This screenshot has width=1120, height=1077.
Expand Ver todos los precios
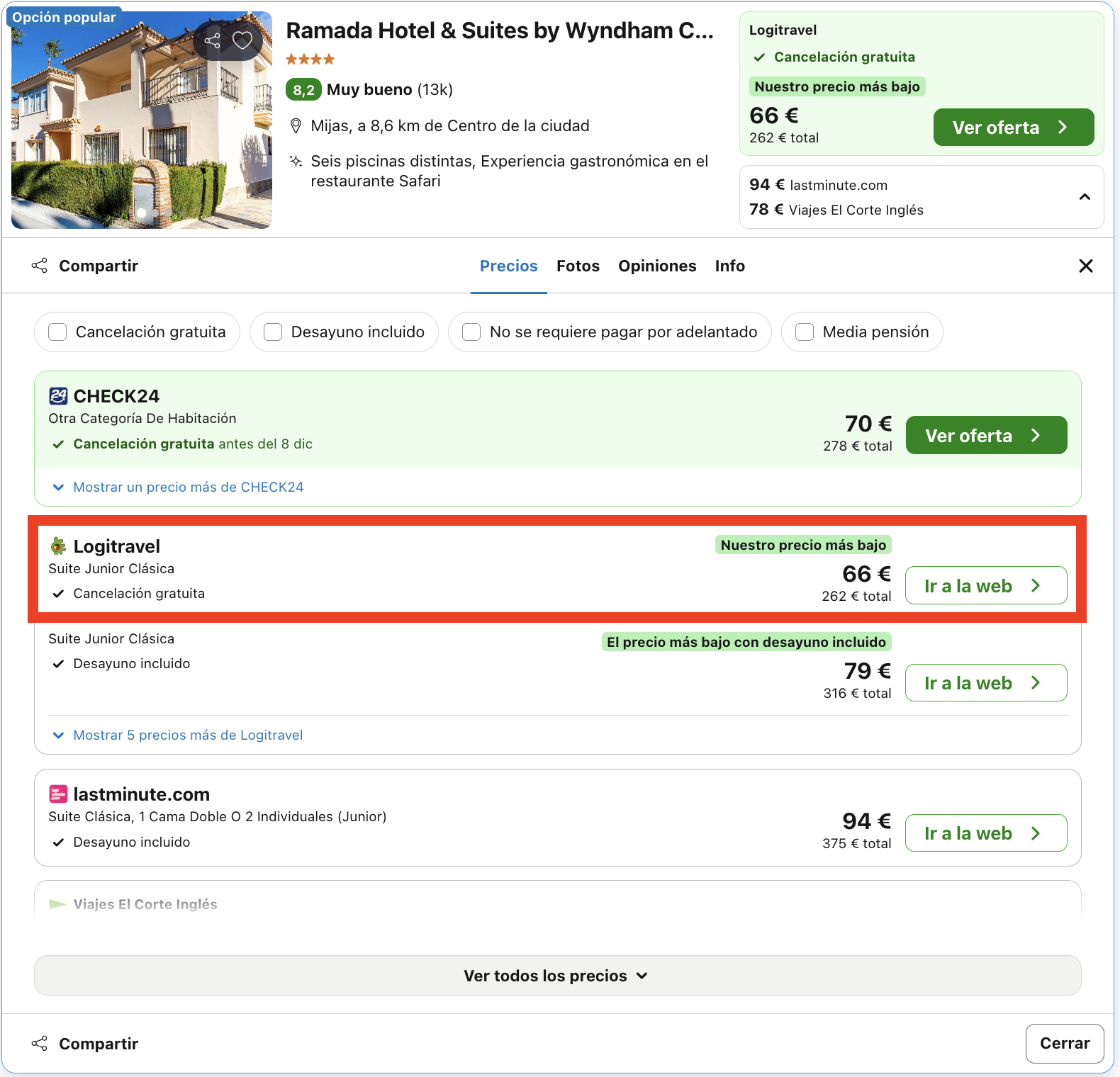click(558, 976)
